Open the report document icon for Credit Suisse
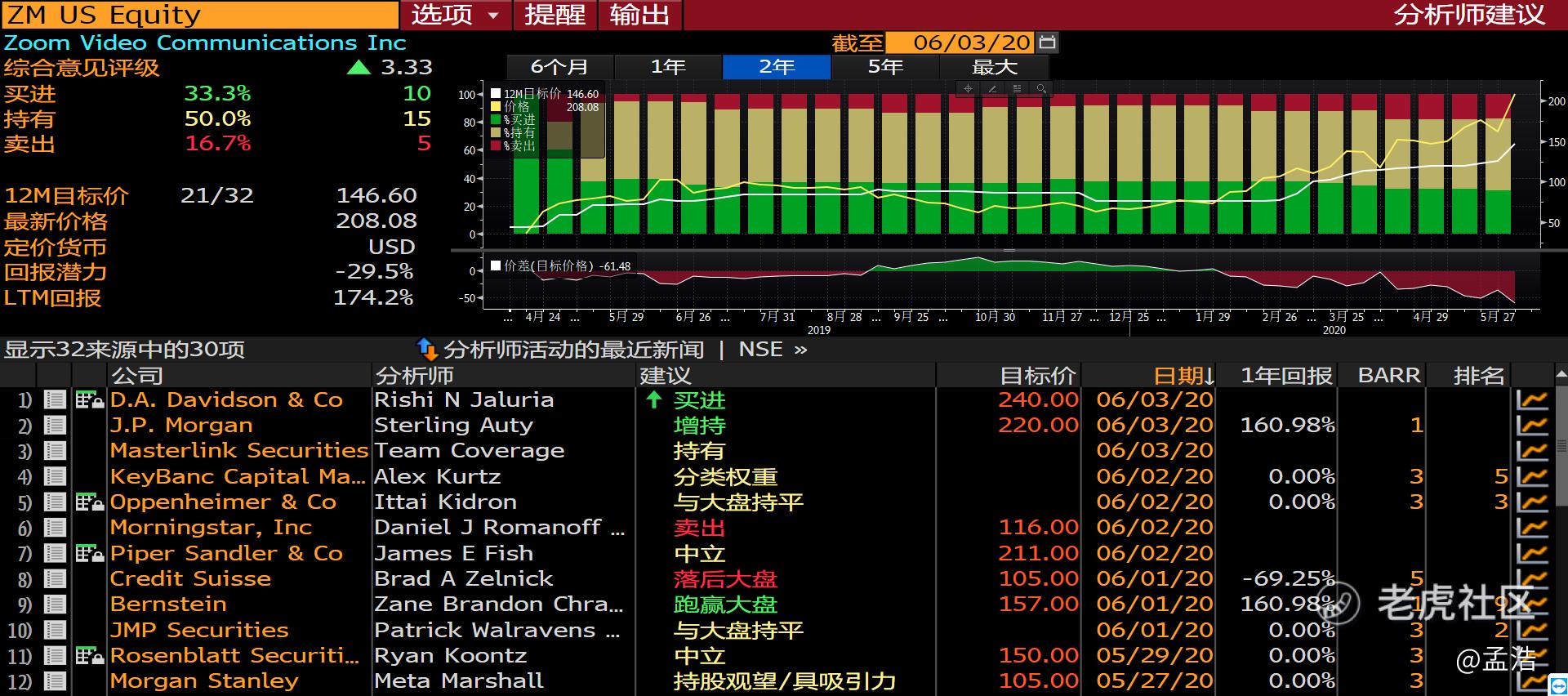The height and width of the screenshot is (696, 1568). click(x=55, y=578)
